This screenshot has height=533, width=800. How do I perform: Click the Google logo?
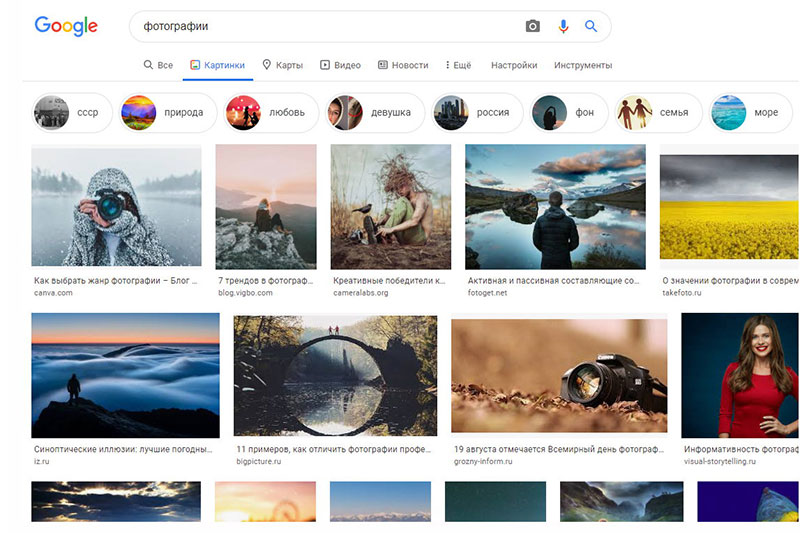66,26
